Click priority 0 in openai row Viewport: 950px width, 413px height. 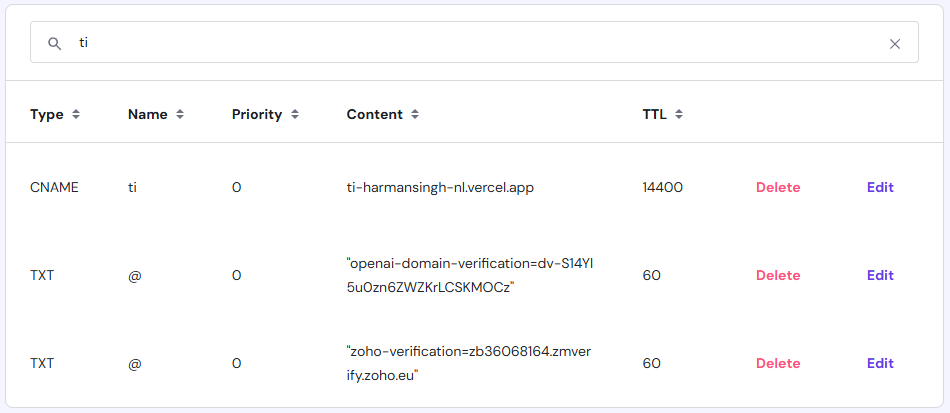(x=236, y=276)
